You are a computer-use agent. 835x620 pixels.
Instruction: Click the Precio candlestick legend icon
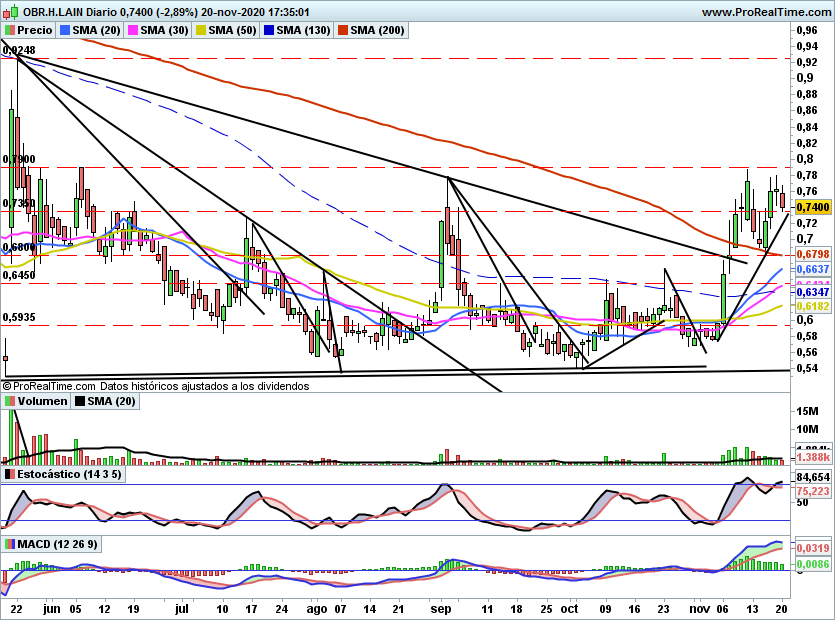pyautogui.click(x=10, y=30)
